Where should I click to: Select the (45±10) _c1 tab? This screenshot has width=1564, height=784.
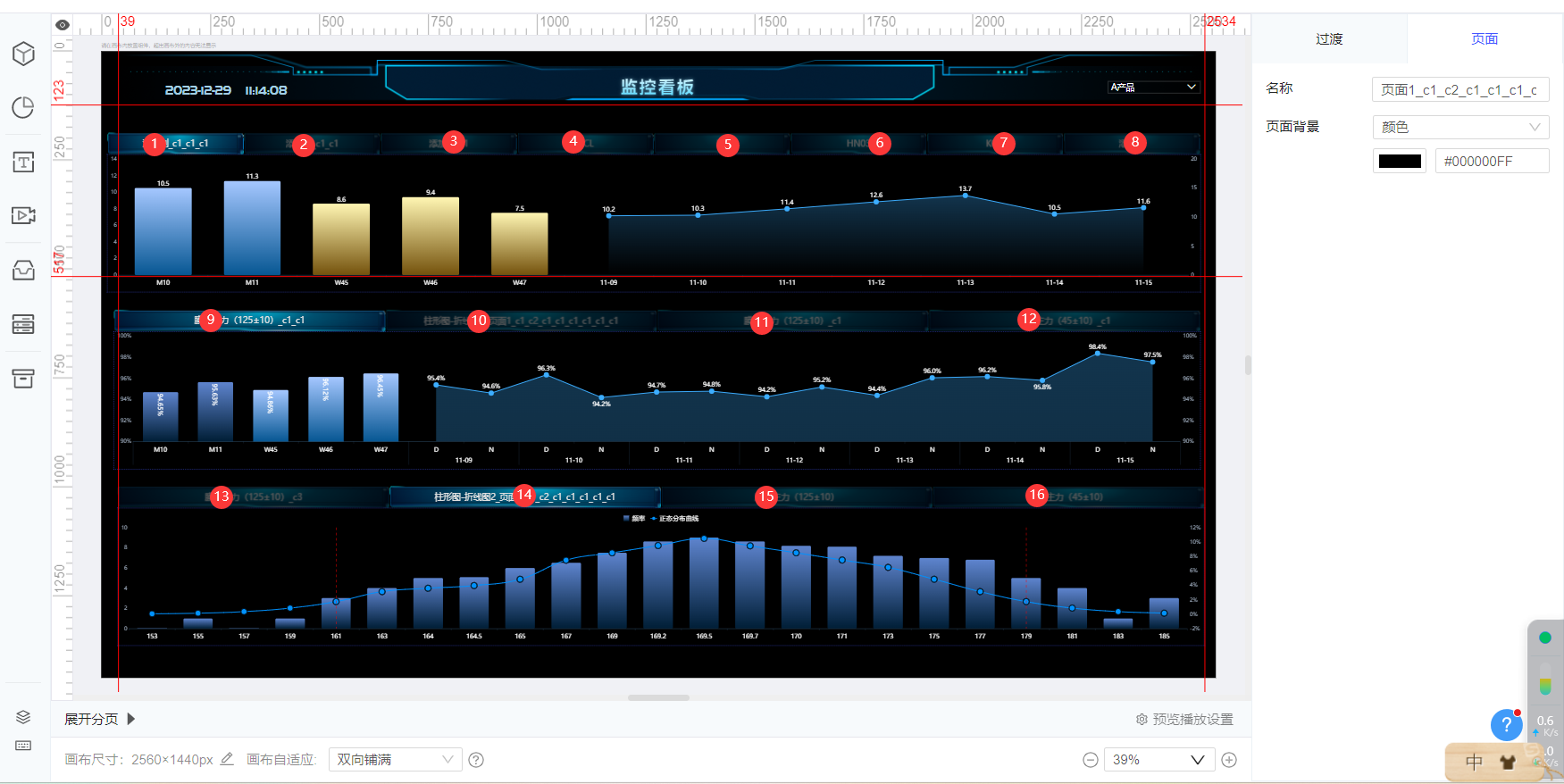(1064, 320)
